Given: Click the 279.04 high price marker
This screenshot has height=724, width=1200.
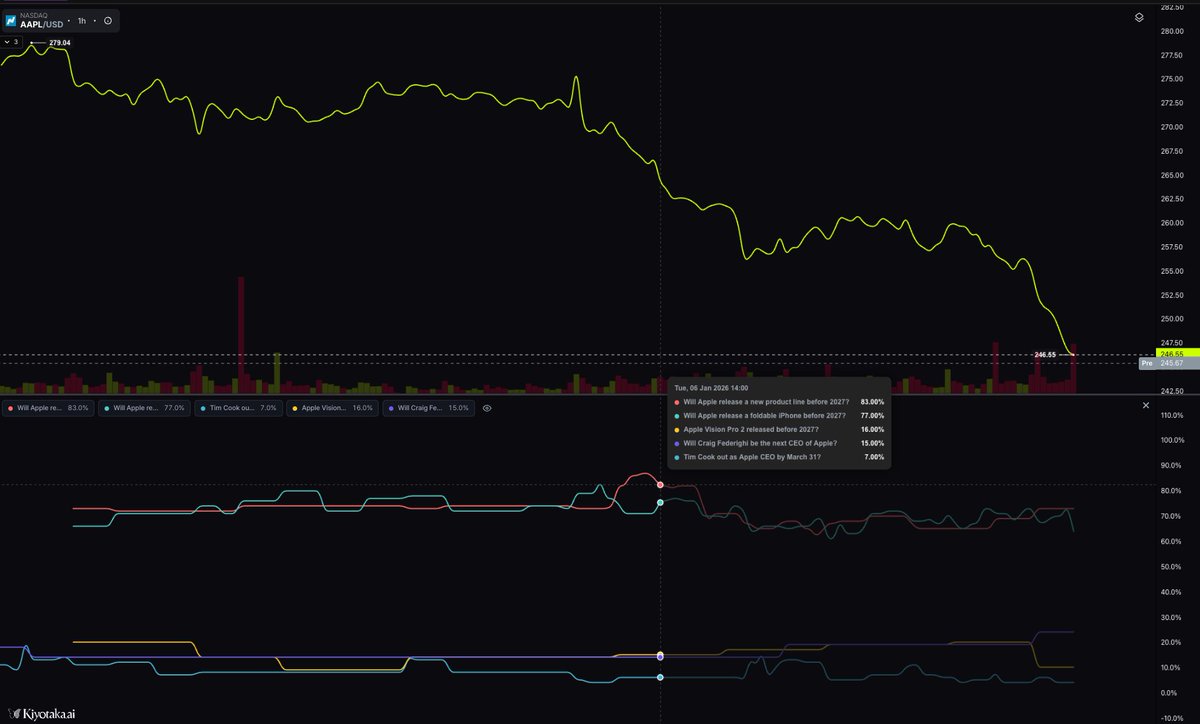Looking at the screenshot, I should point(60,43).
